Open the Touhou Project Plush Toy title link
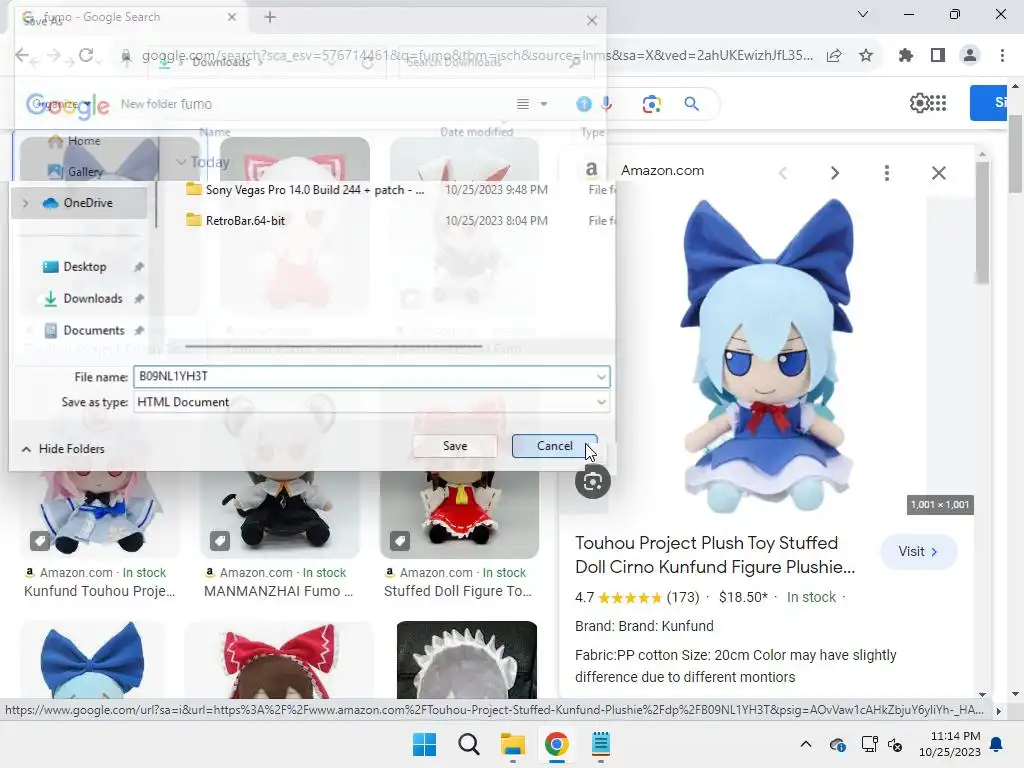This screenshot has width=1024, height=768. click(715, 554)
